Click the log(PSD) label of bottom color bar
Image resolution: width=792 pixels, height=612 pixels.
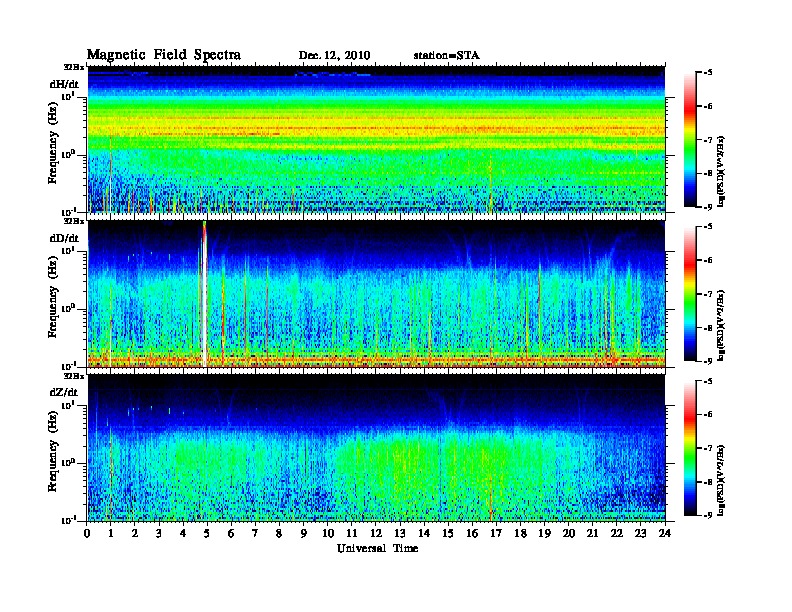(x=722, y=480)
